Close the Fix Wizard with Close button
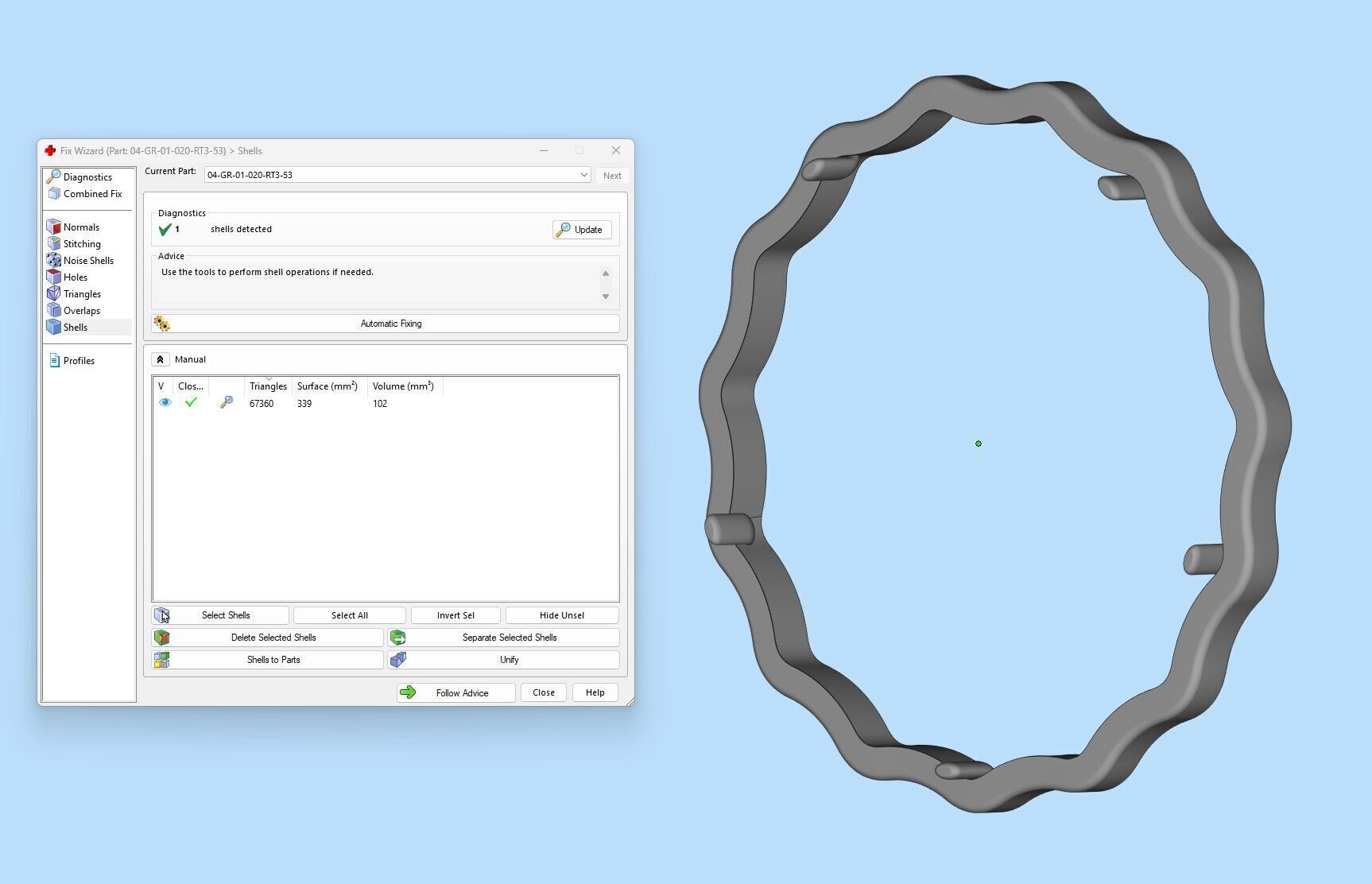Image resolution: width=1372 pixels, height=884 pixels. [544, 693]
